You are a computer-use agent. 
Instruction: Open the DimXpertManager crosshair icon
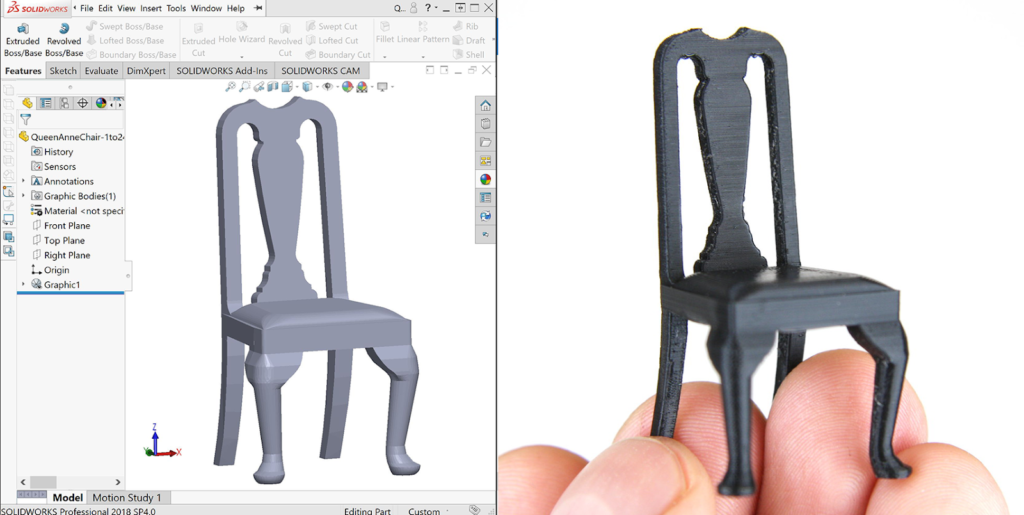[x=83, y=103]
